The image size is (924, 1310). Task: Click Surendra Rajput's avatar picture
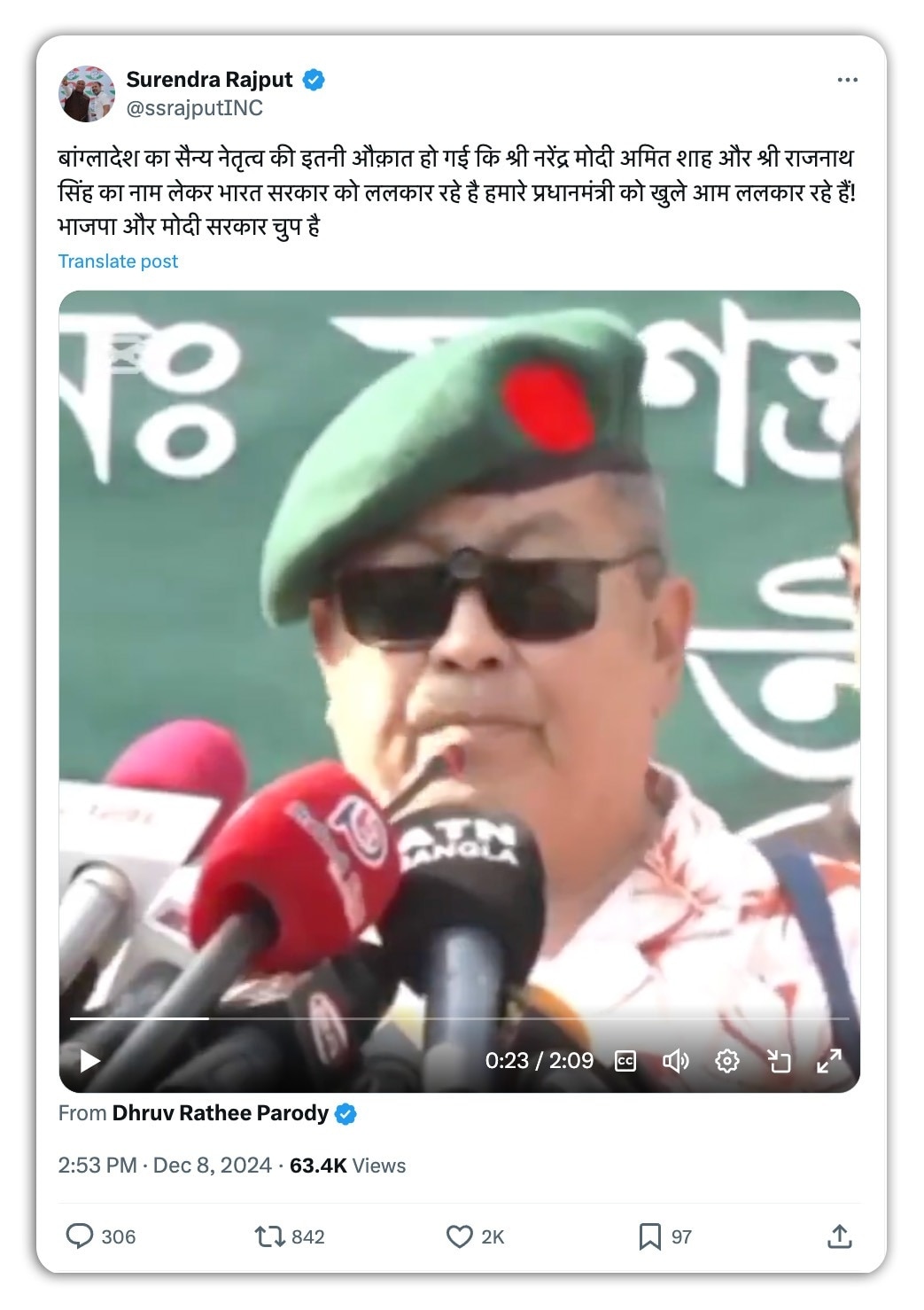[87, 93]
